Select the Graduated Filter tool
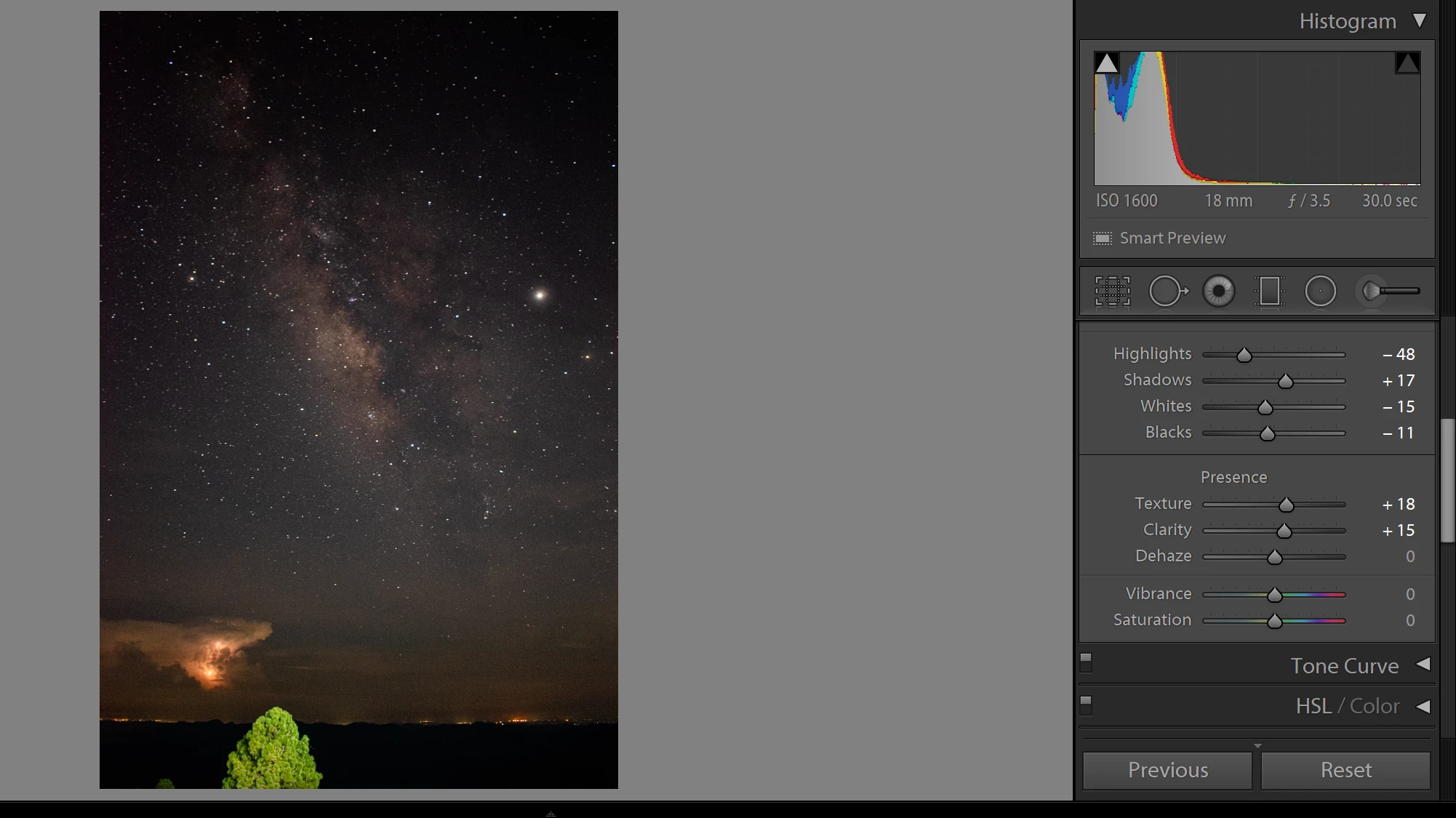The height and width of the screenshot is (818, 1456). (x=1269, y=292)
